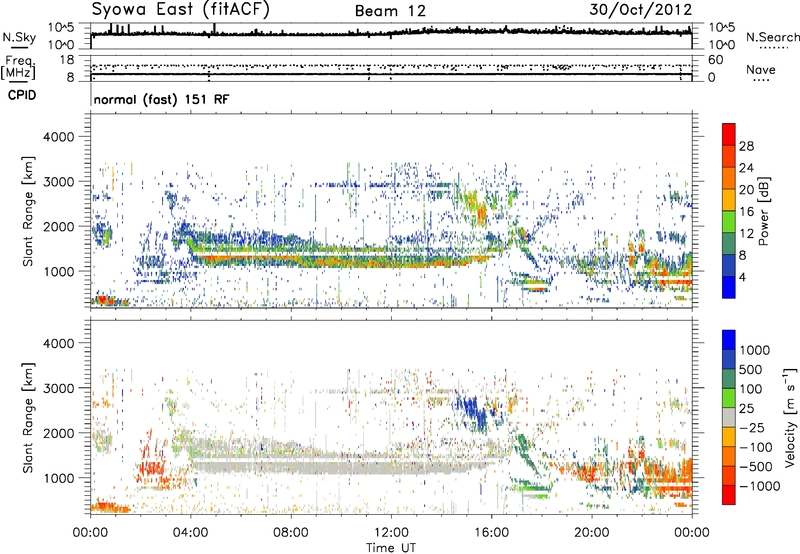800x554 pixels.
Task: Click the 'N.Search' legend label
Action: (x=773, y=37)
